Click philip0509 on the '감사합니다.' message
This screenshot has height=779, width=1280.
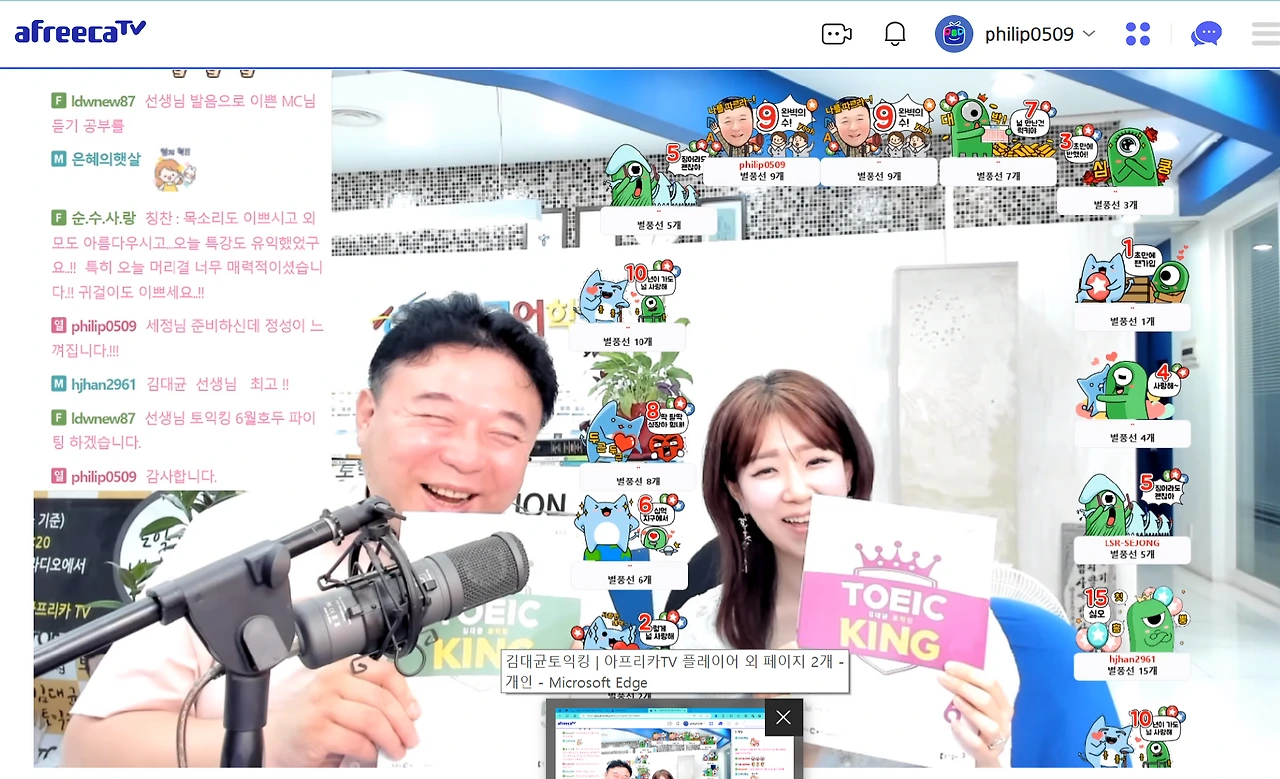(x=104, y=476)
